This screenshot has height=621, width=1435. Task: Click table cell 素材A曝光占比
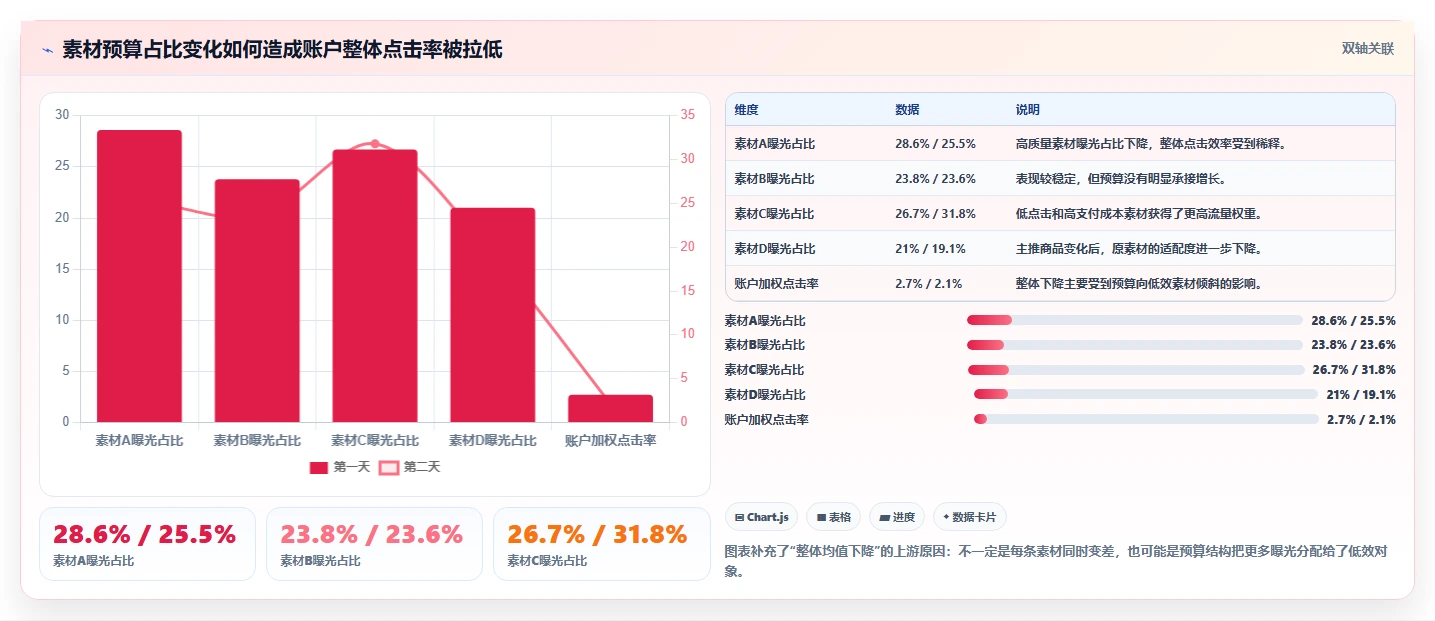(x=774, y=144)
